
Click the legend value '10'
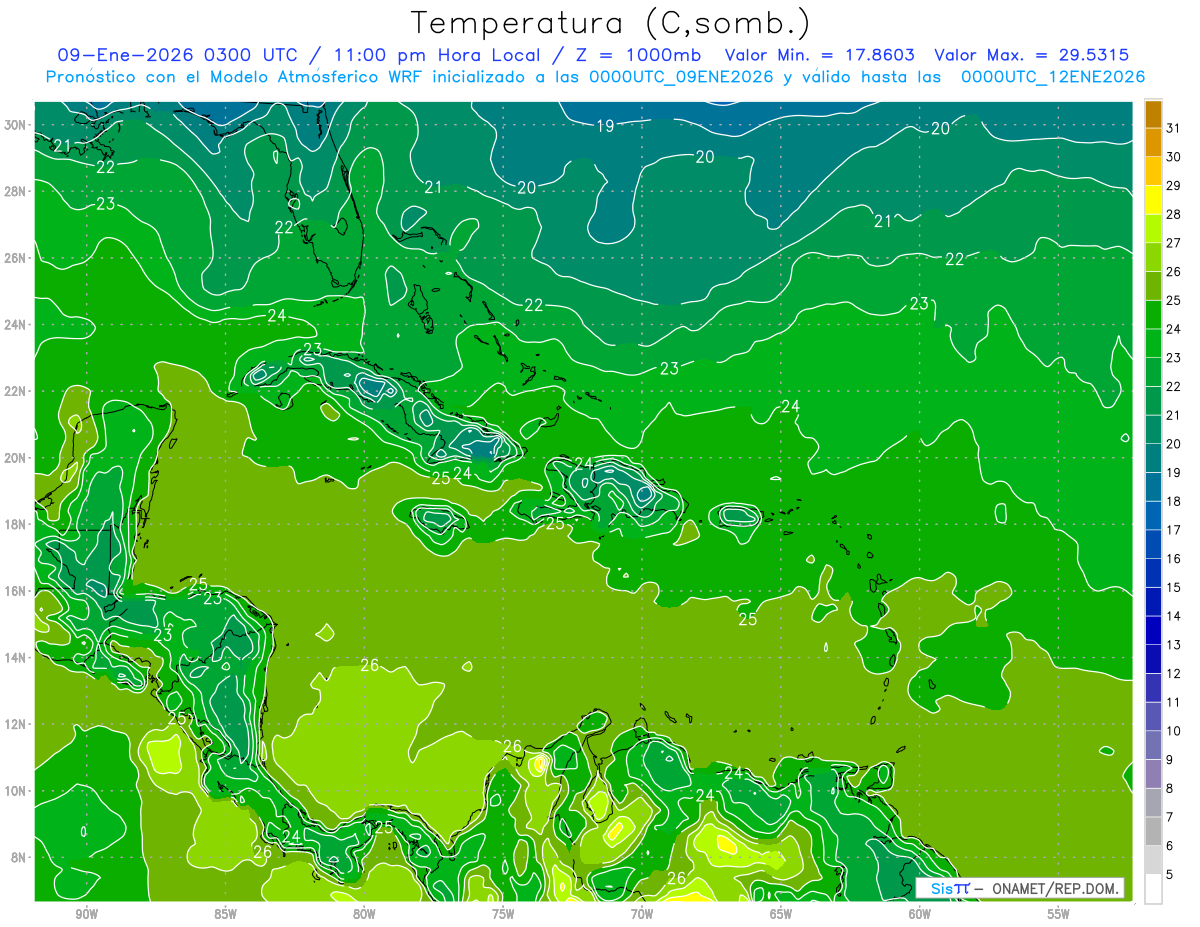click(1173, 731)
